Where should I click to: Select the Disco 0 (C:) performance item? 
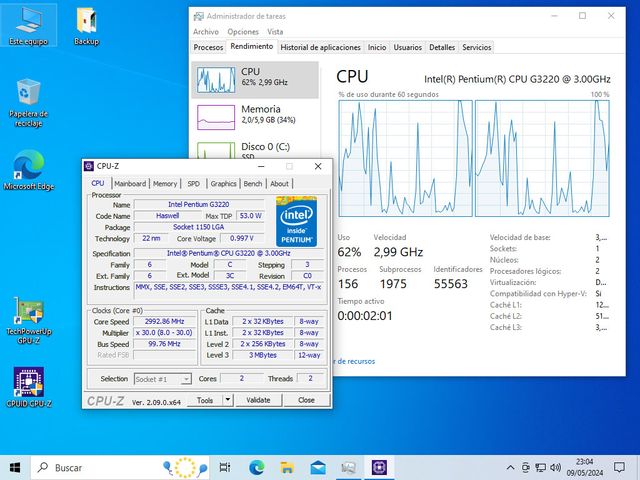tap(255, 149)
